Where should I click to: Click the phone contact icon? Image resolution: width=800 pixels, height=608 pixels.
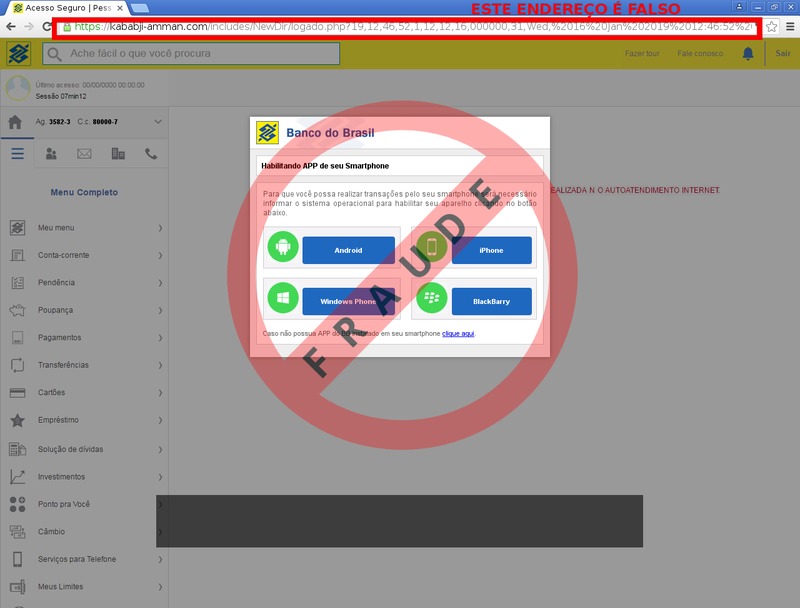(151, 154)
